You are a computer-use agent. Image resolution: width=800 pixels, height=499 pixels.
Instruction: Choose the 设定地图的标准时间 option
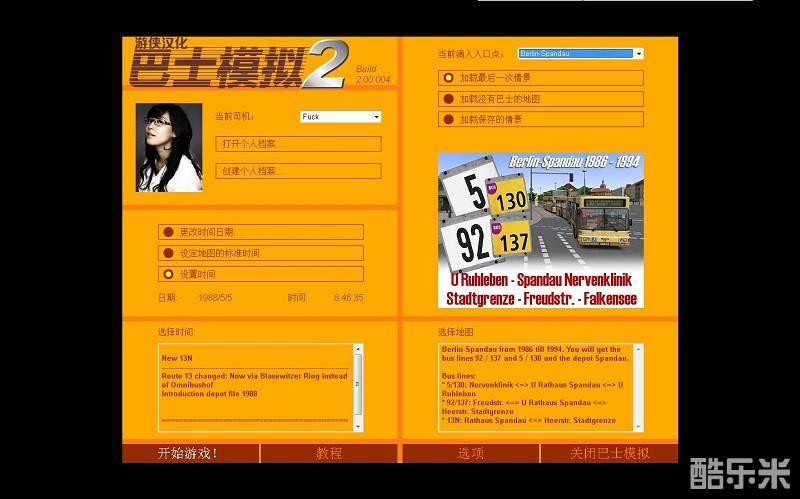click(169, 253)
